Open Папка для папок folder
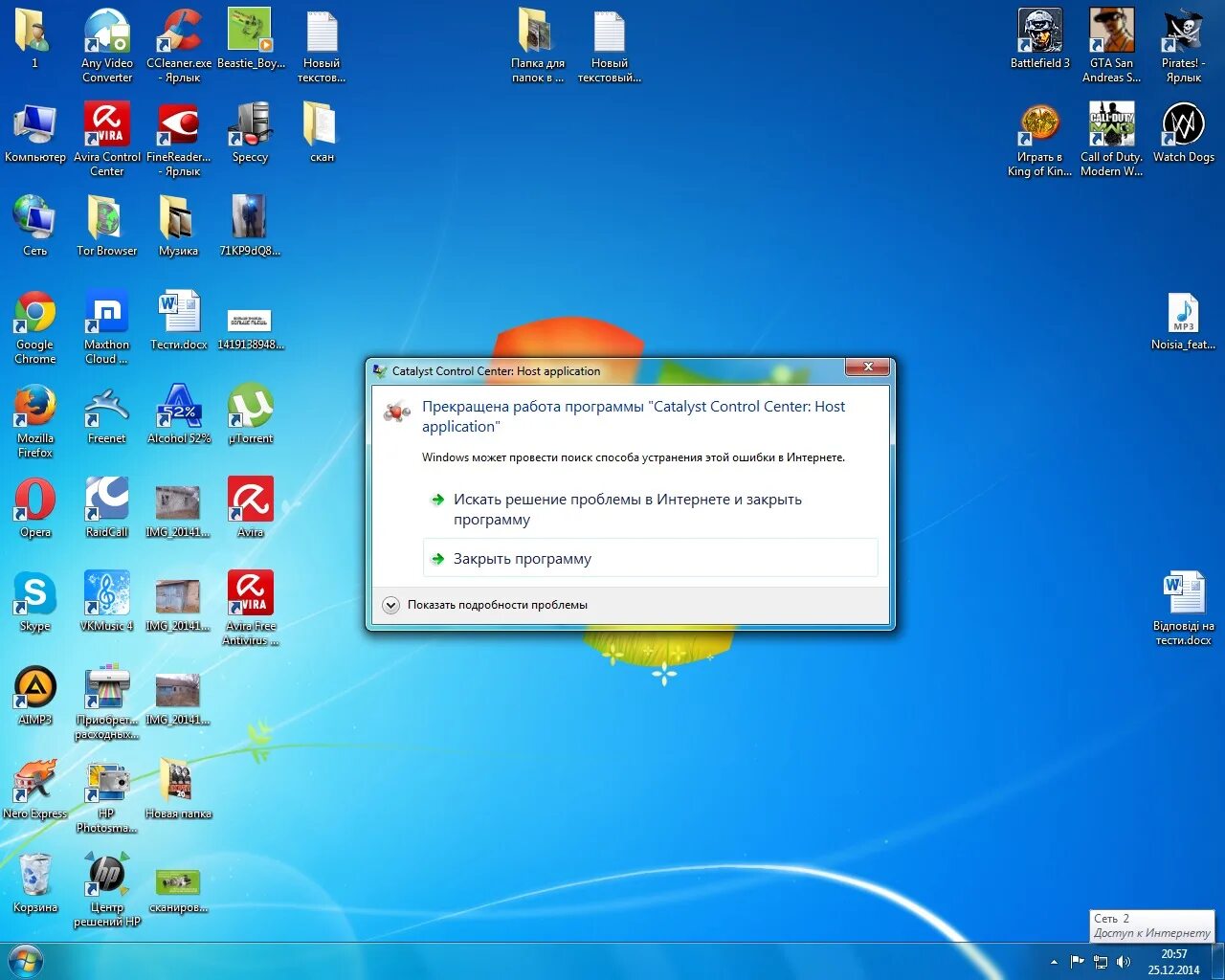This screenshot has height=980, width=1225. pos(538,45)
